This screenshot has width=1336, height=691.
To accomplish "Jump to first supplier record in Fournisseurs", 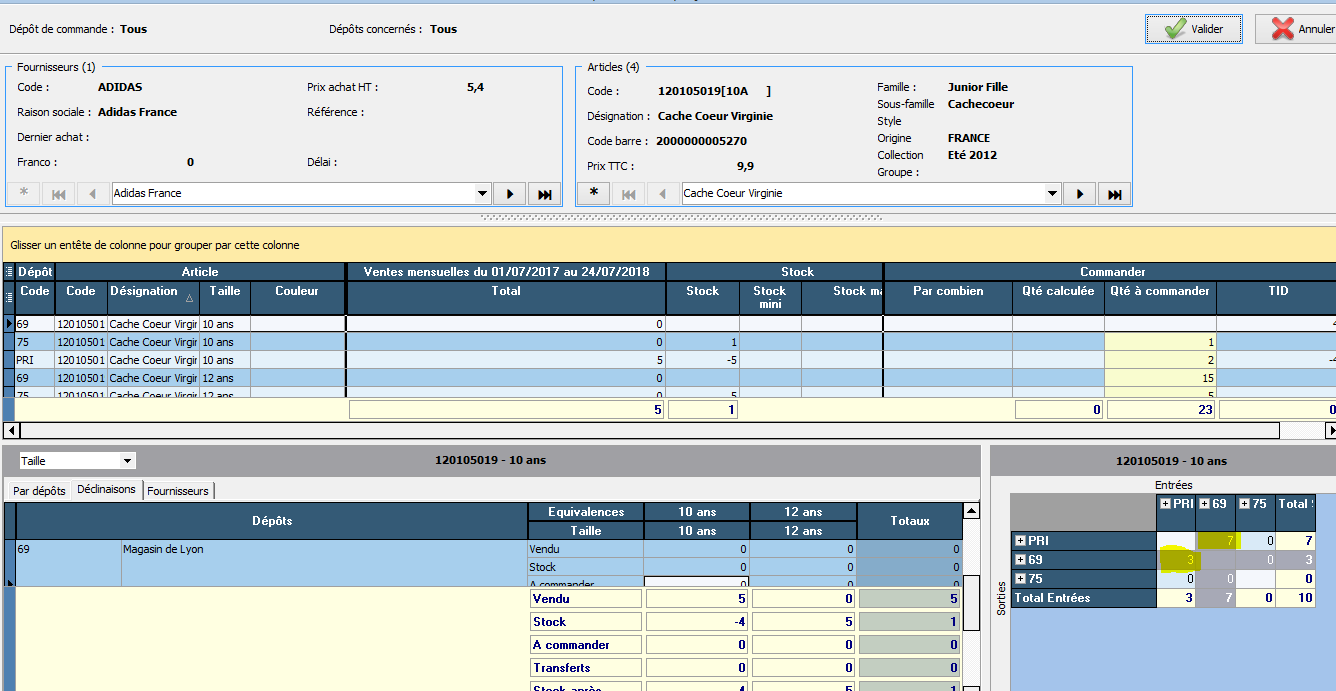I will click(x=58, y=194).
